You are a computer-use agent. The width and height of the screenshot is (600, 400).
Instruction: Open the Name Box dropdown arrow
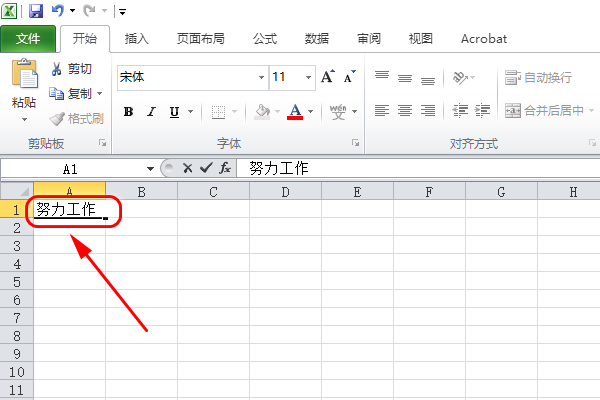(150, 169)
